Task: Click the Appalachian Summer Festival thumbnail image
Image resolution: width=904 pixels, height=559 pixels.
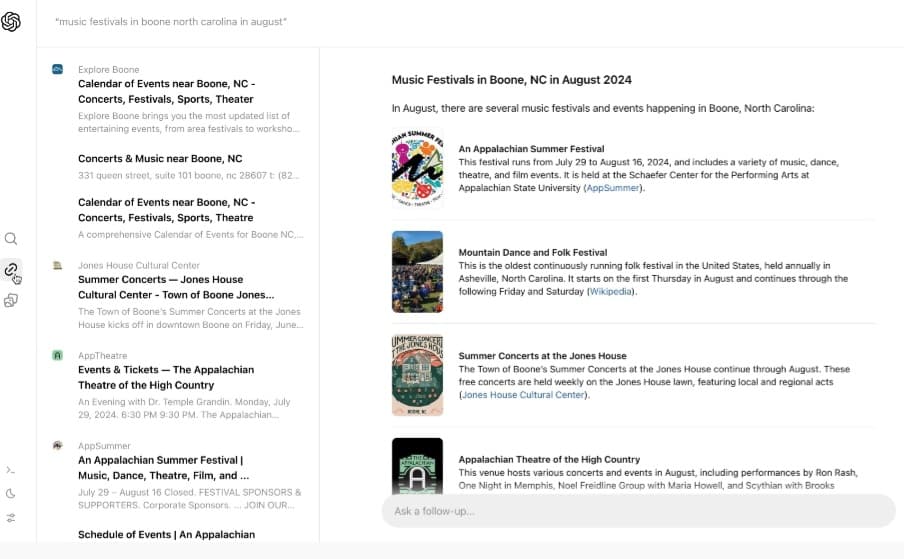Action: (417, 166)
